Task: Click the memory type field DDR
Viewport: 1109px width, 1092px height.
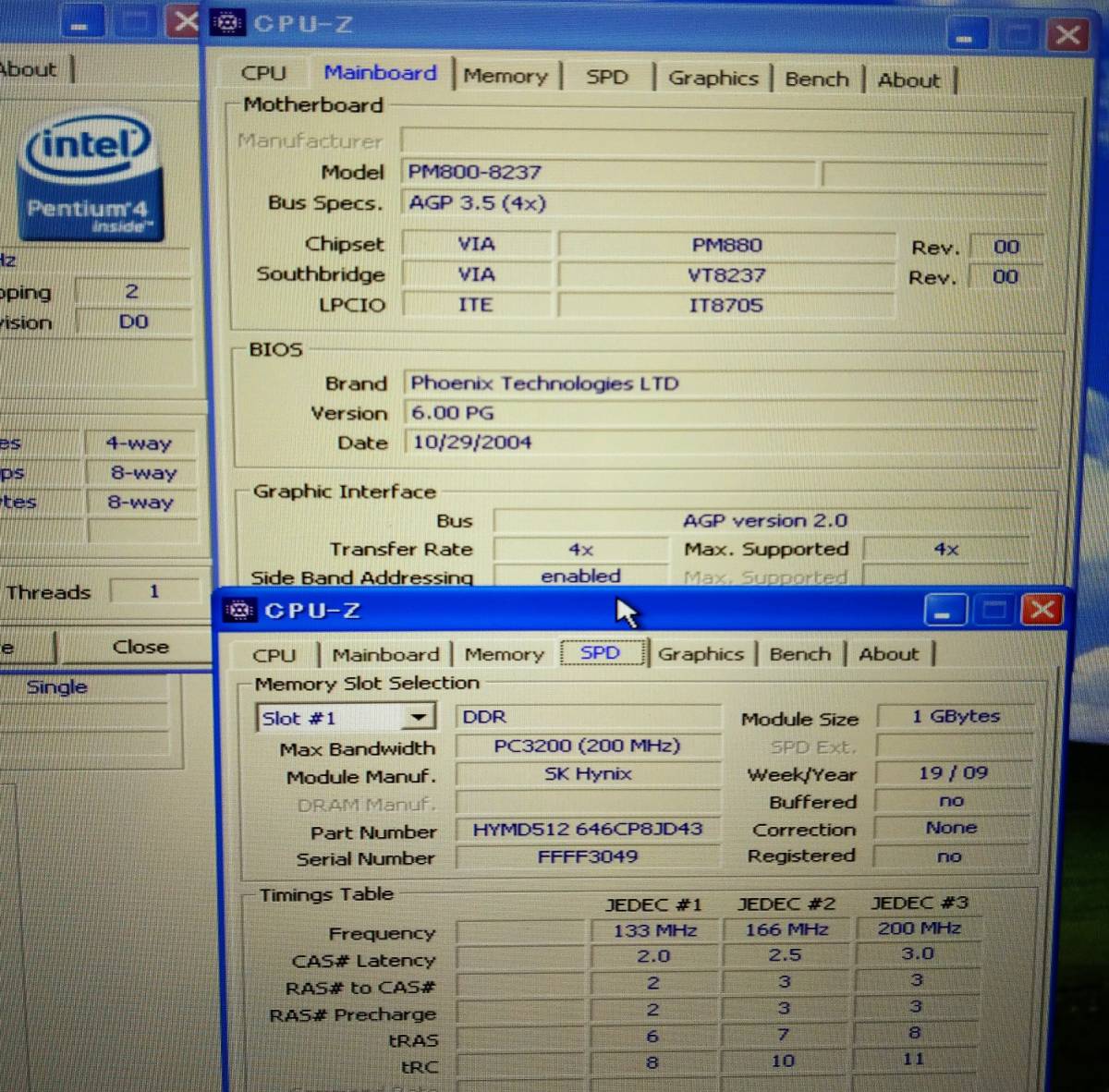Action: 589,717
